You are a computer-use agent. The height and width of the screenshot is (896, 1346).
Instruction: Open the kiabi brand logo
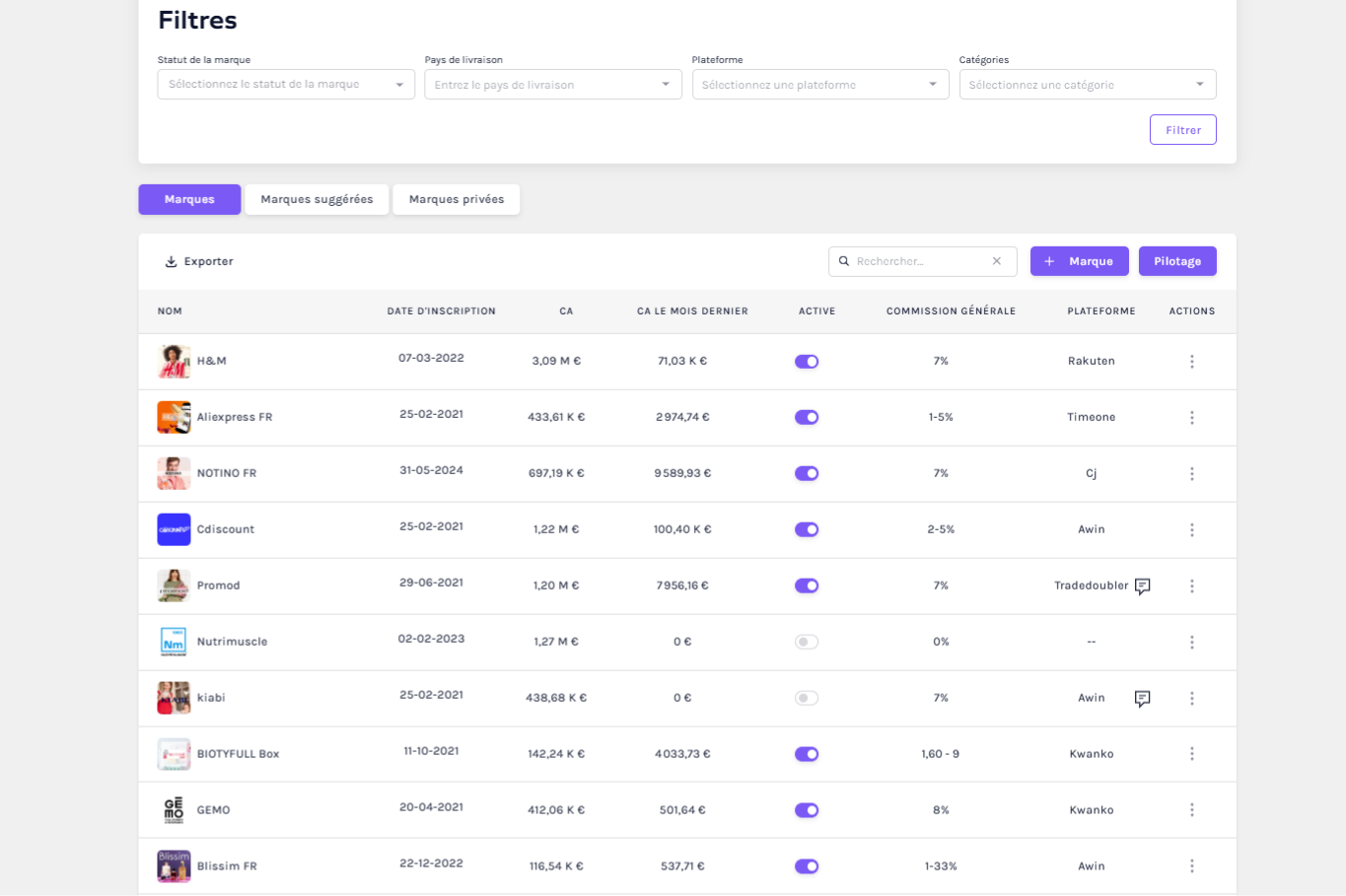point(174,699)
